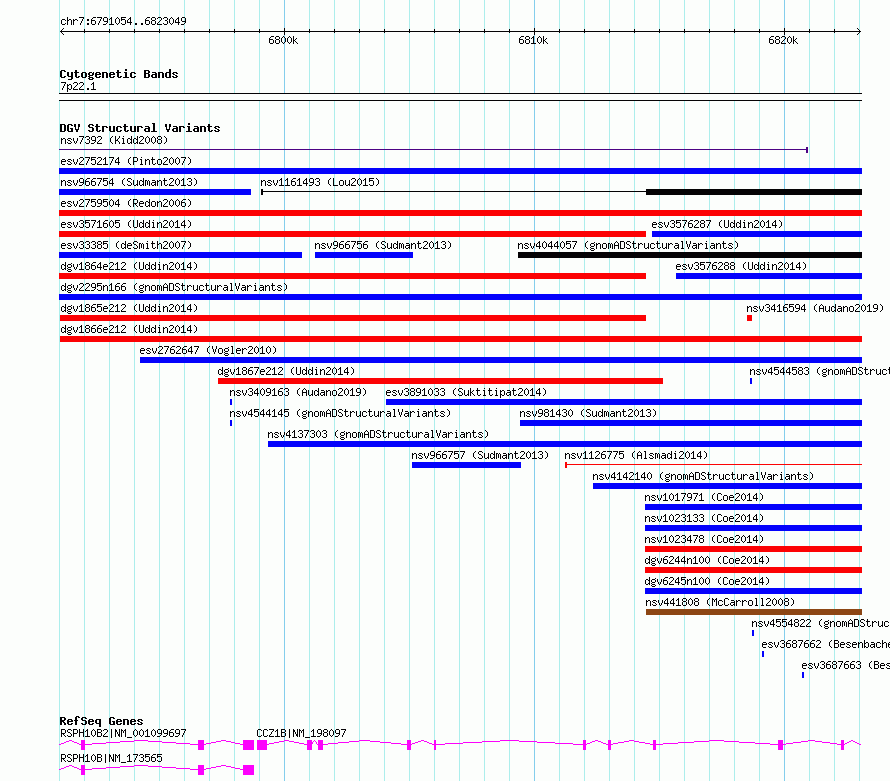Select the RSPH10B2|NM_001099697 gene label

pos(123,733)
